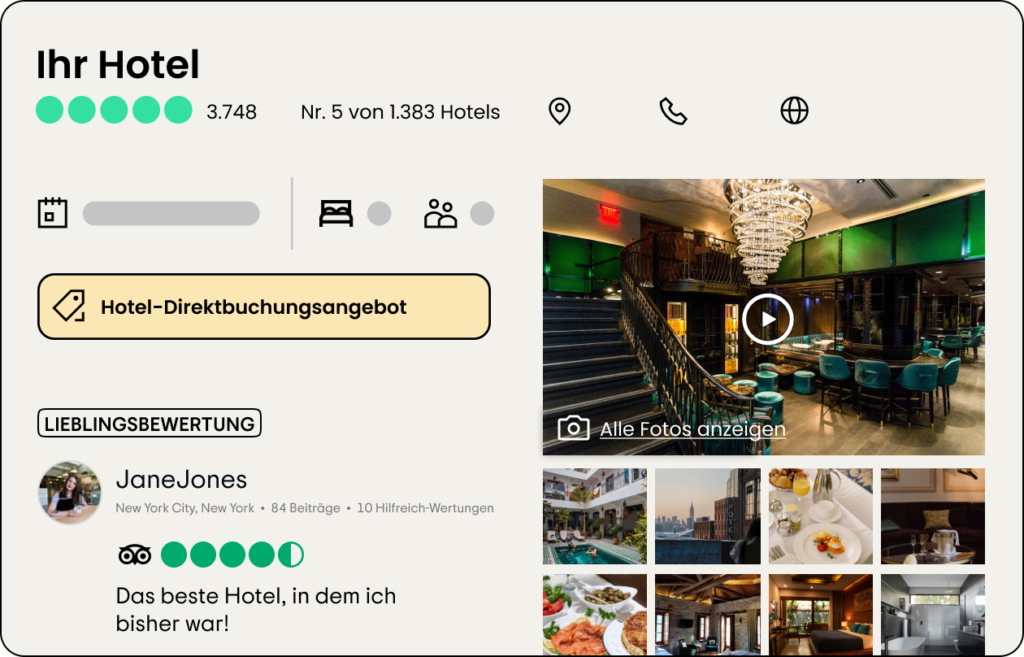1024x657 pixels.
Task: Click the price tag icon in offer button
Action: click(69, 306)
